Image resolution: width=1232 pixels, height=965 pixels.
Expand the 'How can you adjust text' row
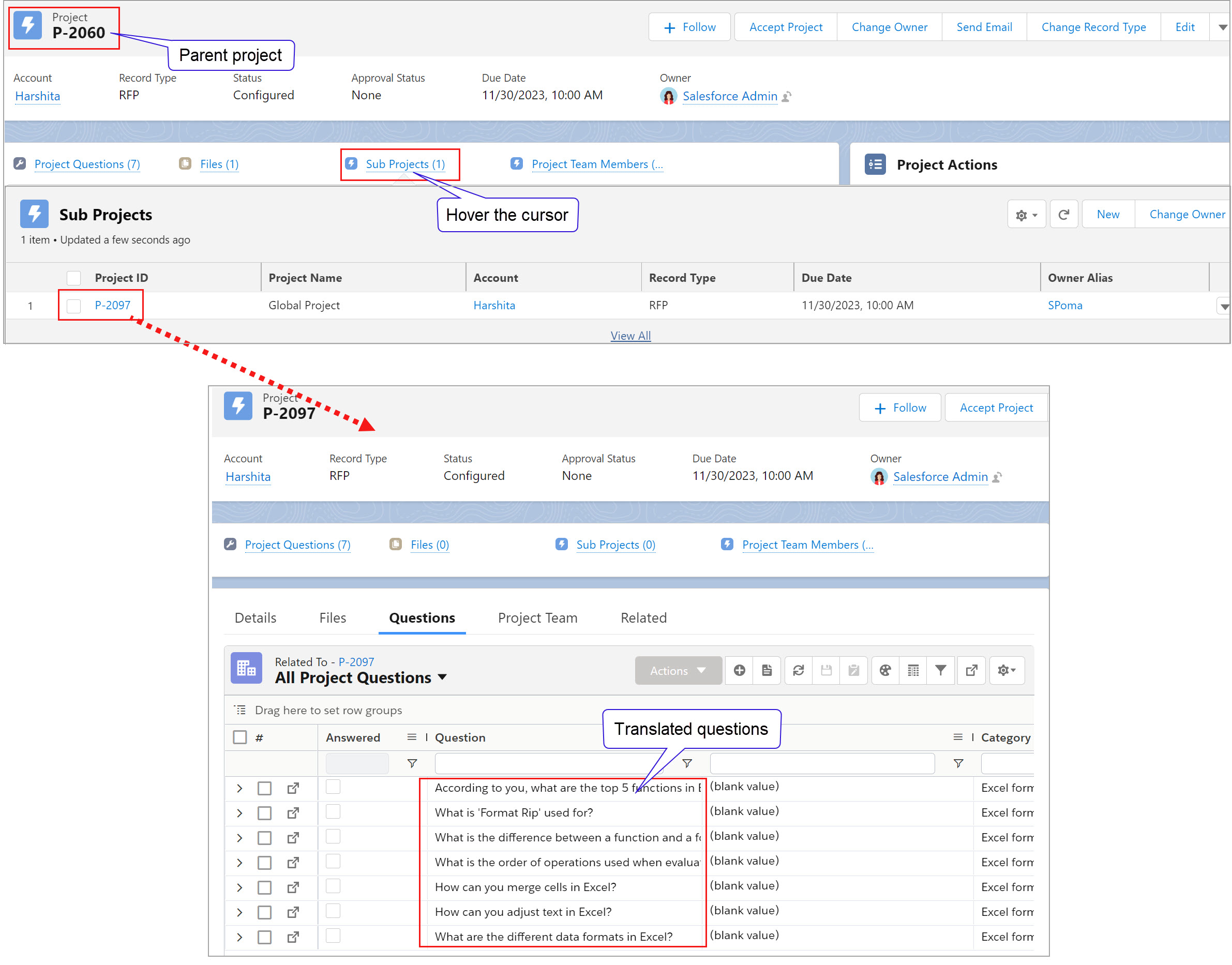pyautogui.click(x=239, y=912)
